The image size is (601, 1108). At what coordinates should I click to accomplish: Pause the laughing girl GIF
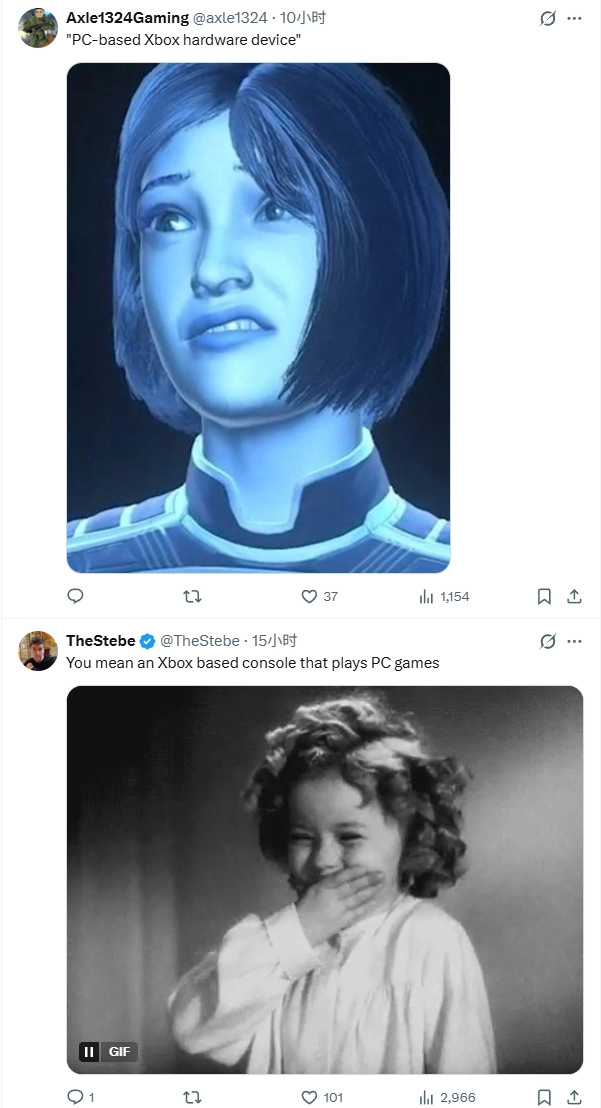[89, 1051]
